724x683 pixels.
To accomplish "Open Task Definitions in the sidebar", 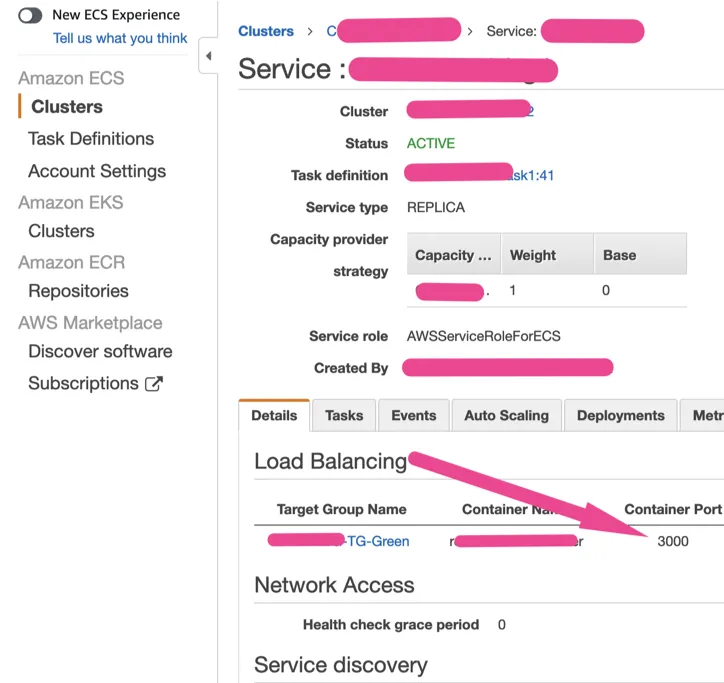I will click(91, 139).
